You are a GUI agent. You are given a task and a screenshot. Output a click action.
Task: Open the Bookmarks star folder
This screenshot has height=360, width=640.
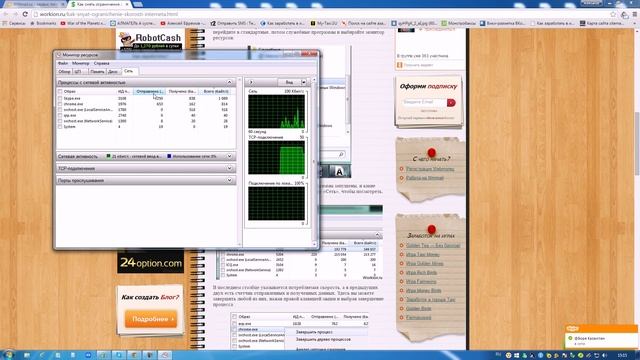click(43, 23)
